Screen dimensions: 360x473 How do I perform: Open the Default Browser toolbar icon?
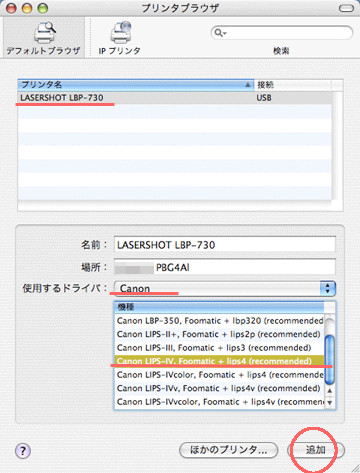point(43,38)
